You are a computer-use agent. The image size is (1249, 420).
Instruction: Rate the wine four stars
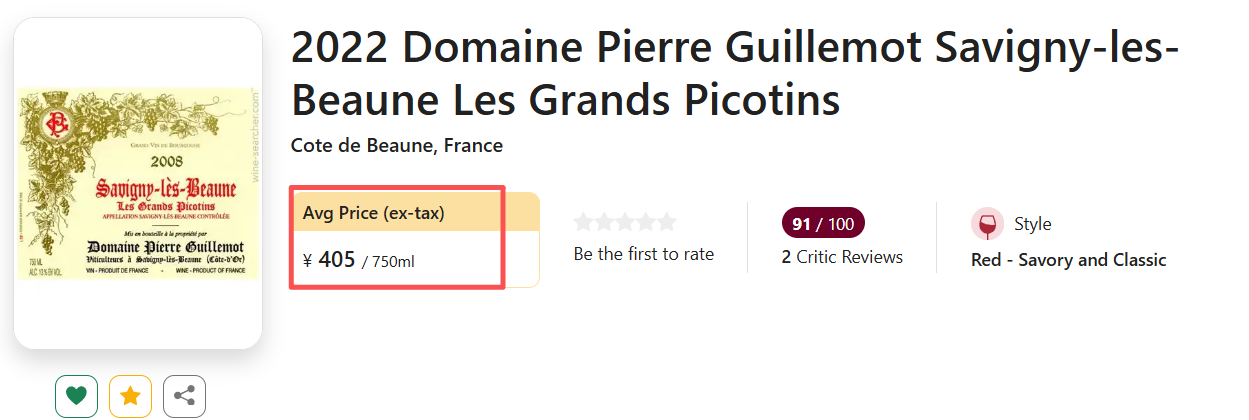(646, 222)
